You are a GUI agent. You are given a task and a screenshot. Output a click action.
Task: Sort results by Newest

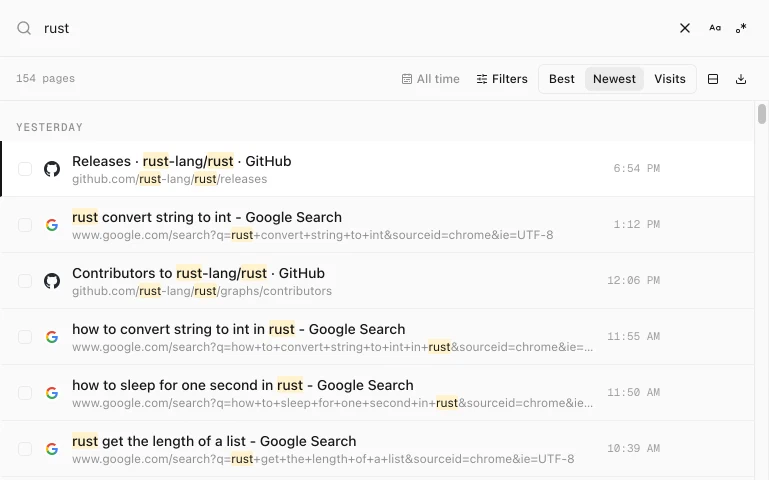[614, 79]
